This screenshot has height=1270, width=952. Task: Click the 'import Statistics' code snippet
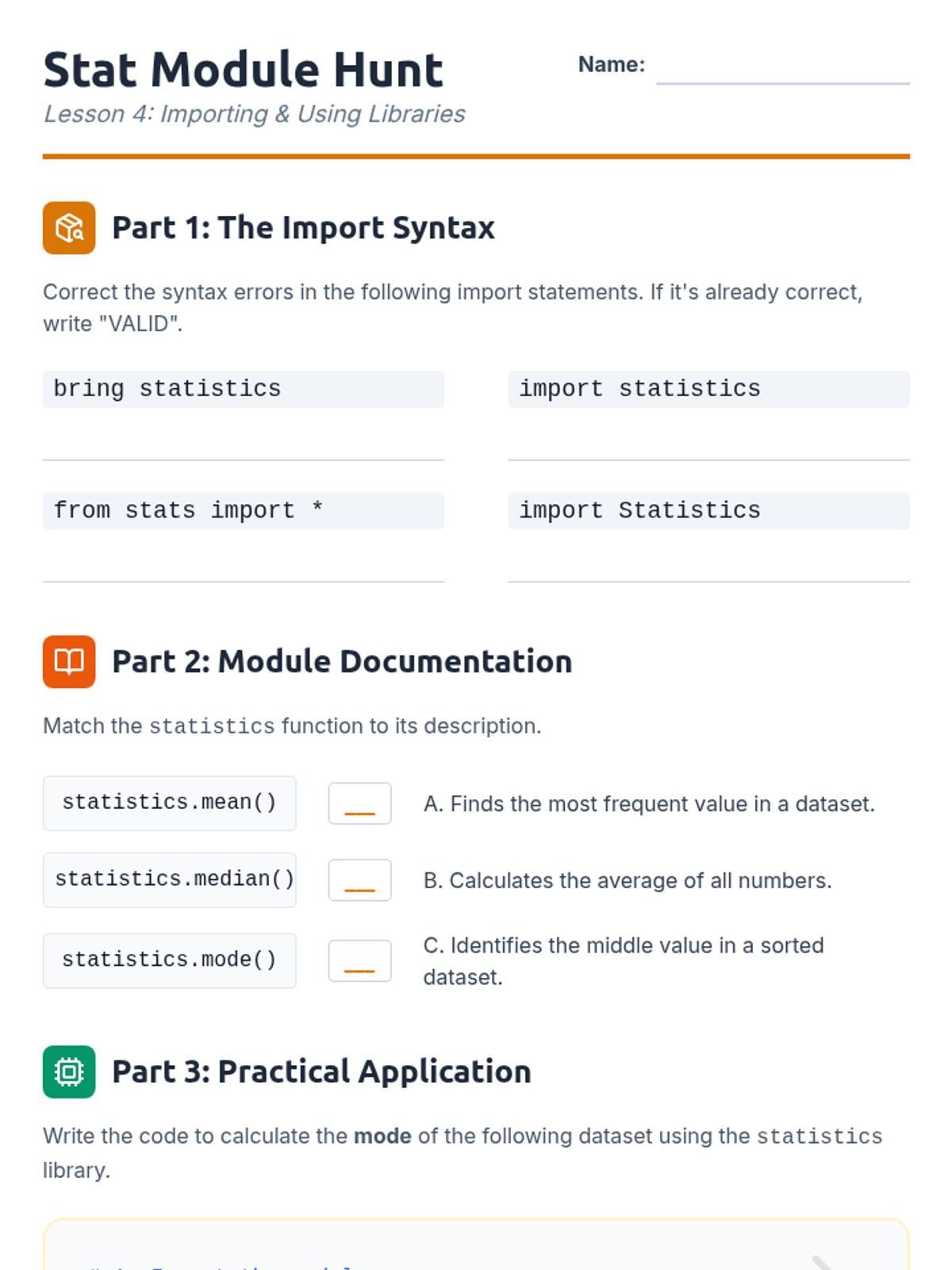[708, 510]
